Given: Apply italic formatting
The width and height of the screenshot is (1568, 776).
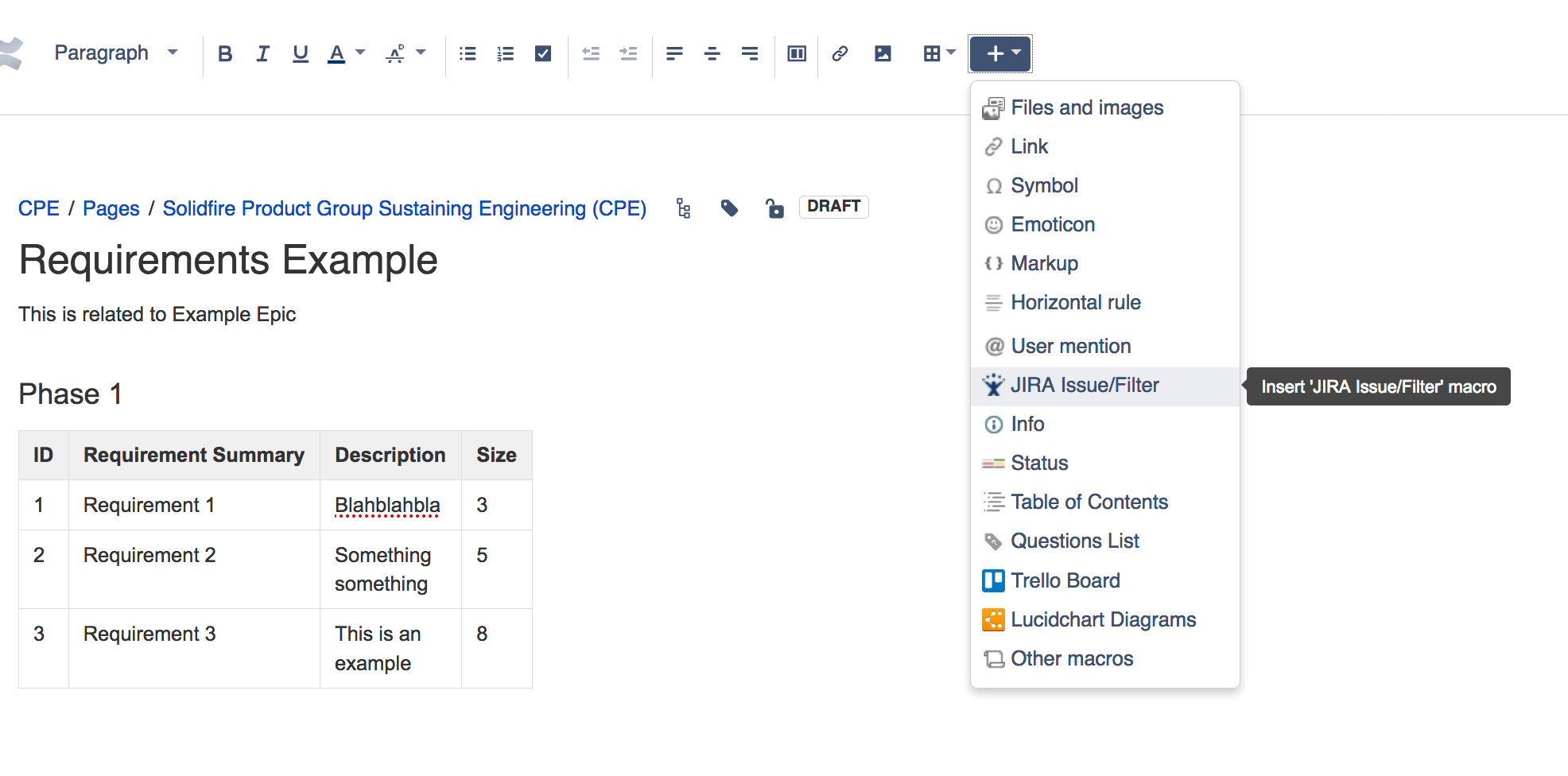Looking at the screenshot, I should (x=262, y=53).
